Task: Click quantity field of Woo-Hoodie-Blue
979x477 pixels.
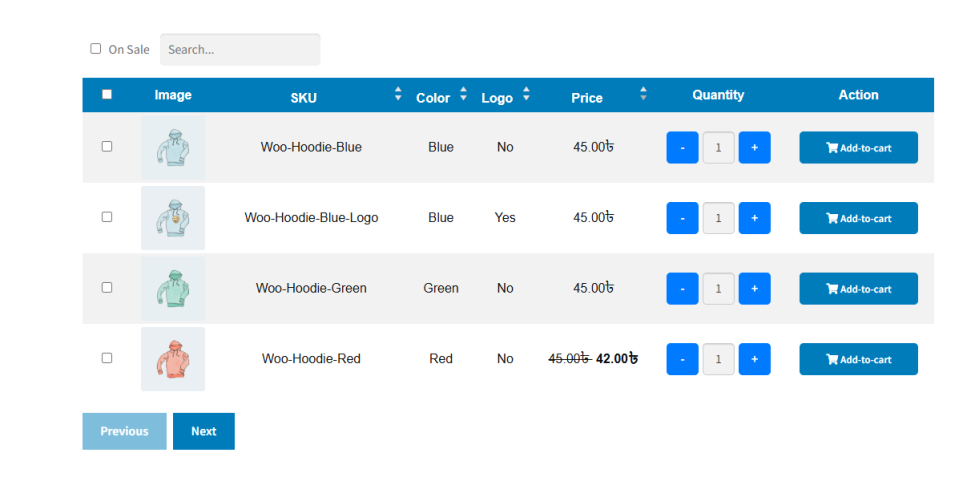Action: (718, 147)
